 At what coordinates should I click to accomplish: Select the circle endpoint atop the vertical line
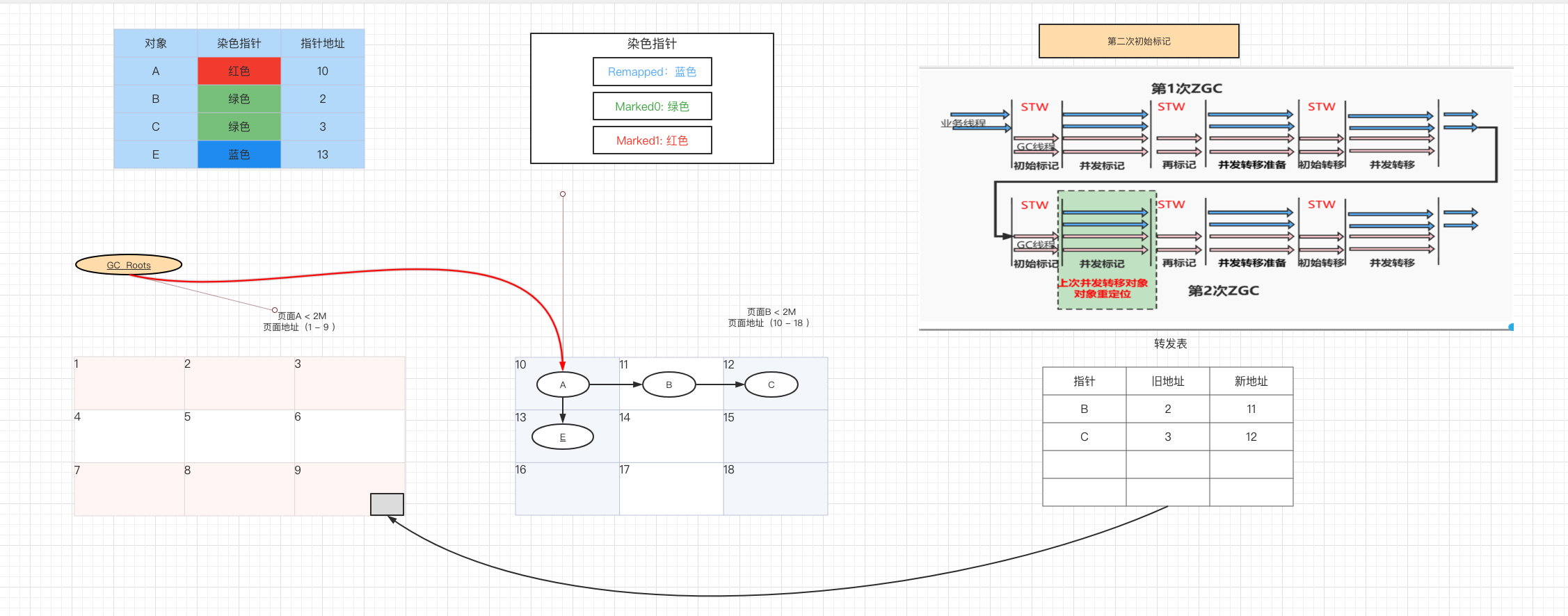[563, 194]
